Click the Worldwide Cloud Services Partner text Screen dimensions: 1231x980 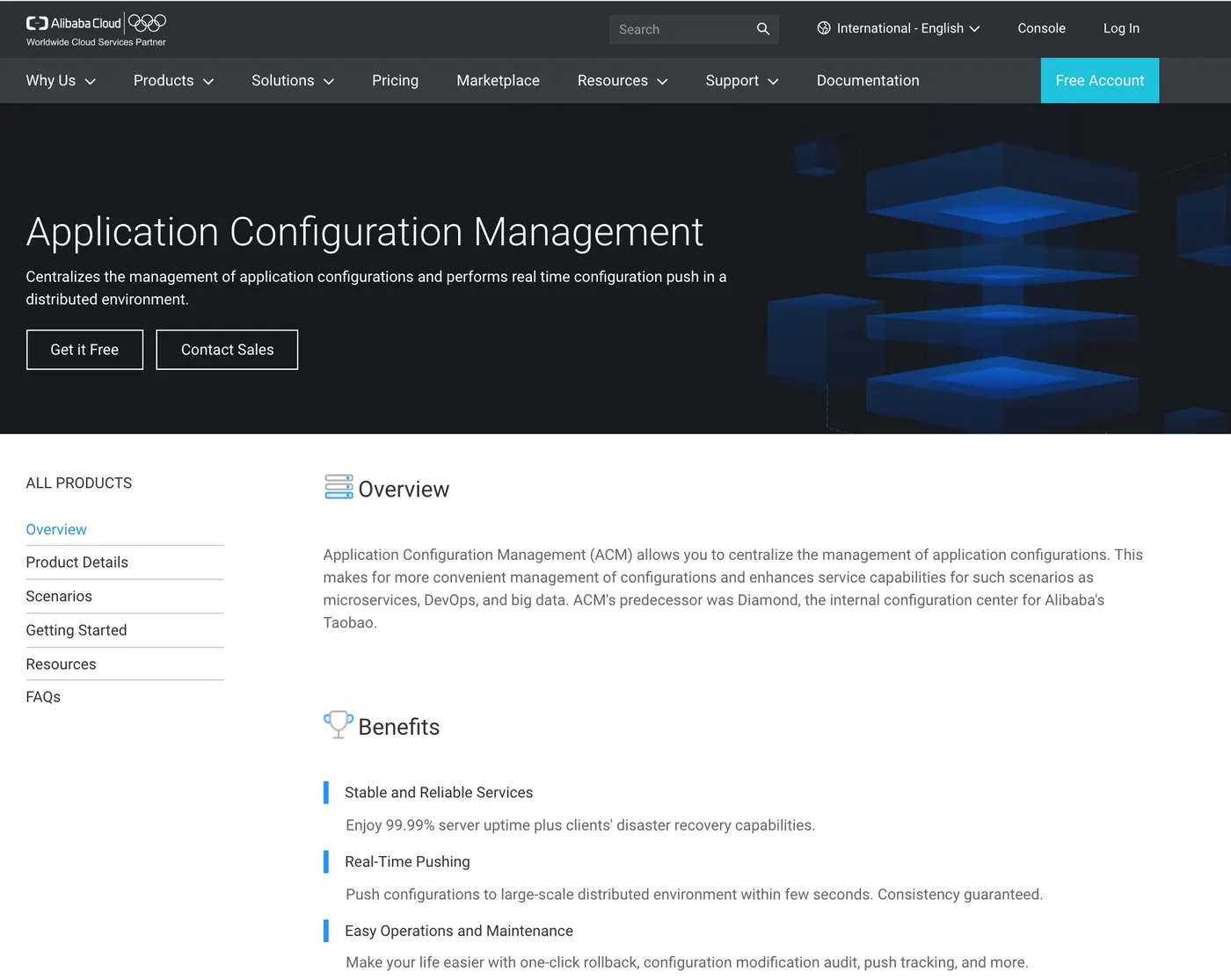click(x=96, y=42)
